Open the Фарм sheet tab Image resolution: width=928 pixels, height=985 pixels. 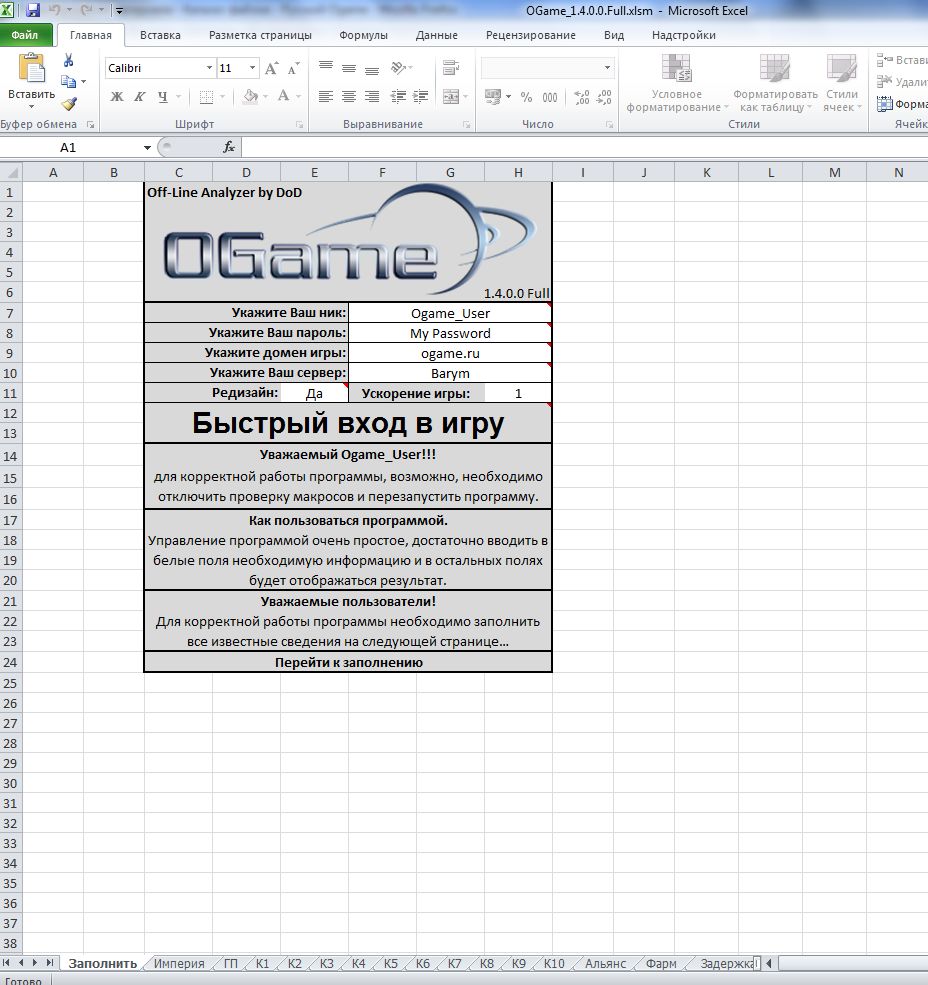coord(661,963)
